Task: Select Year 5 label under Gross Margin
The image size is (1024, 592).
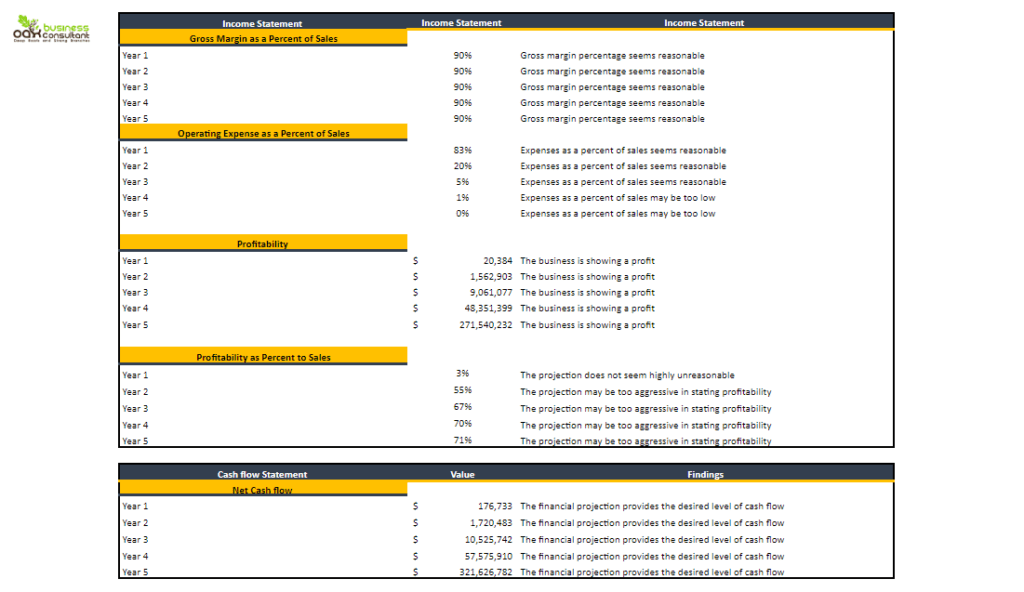Action: 135,119
